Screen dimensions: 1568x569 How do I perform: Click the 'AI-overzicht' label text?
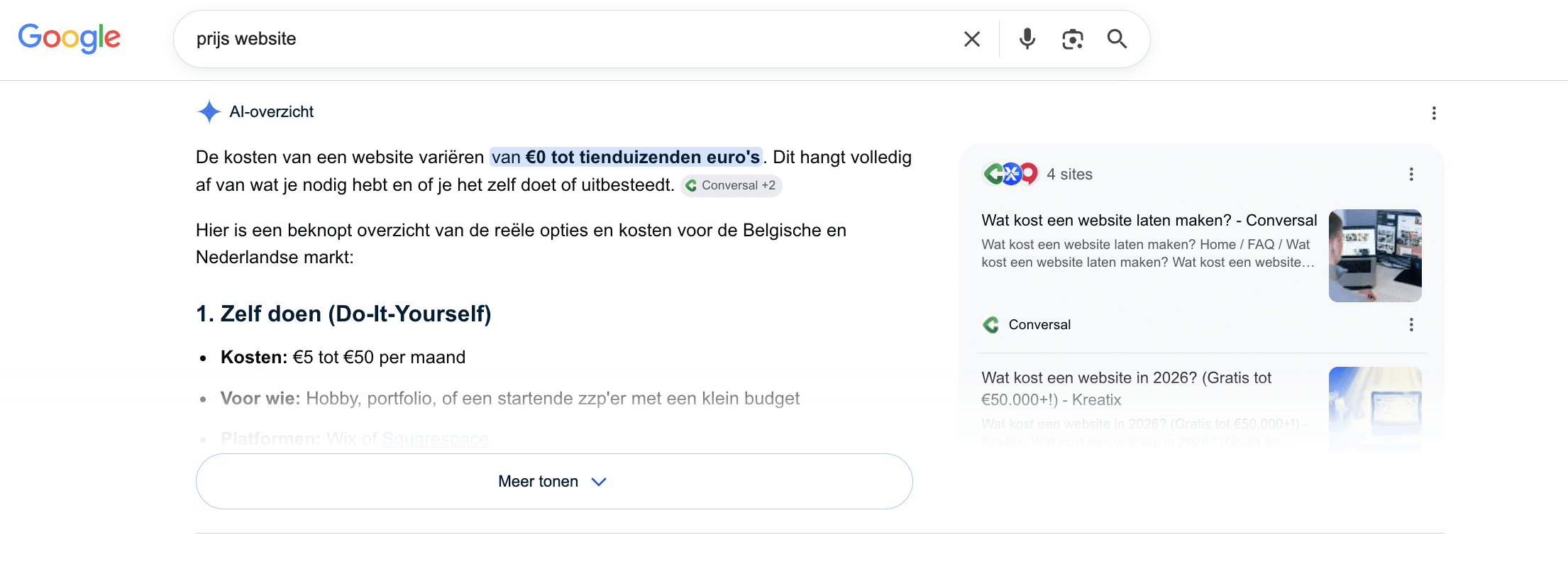coord(272,112)
